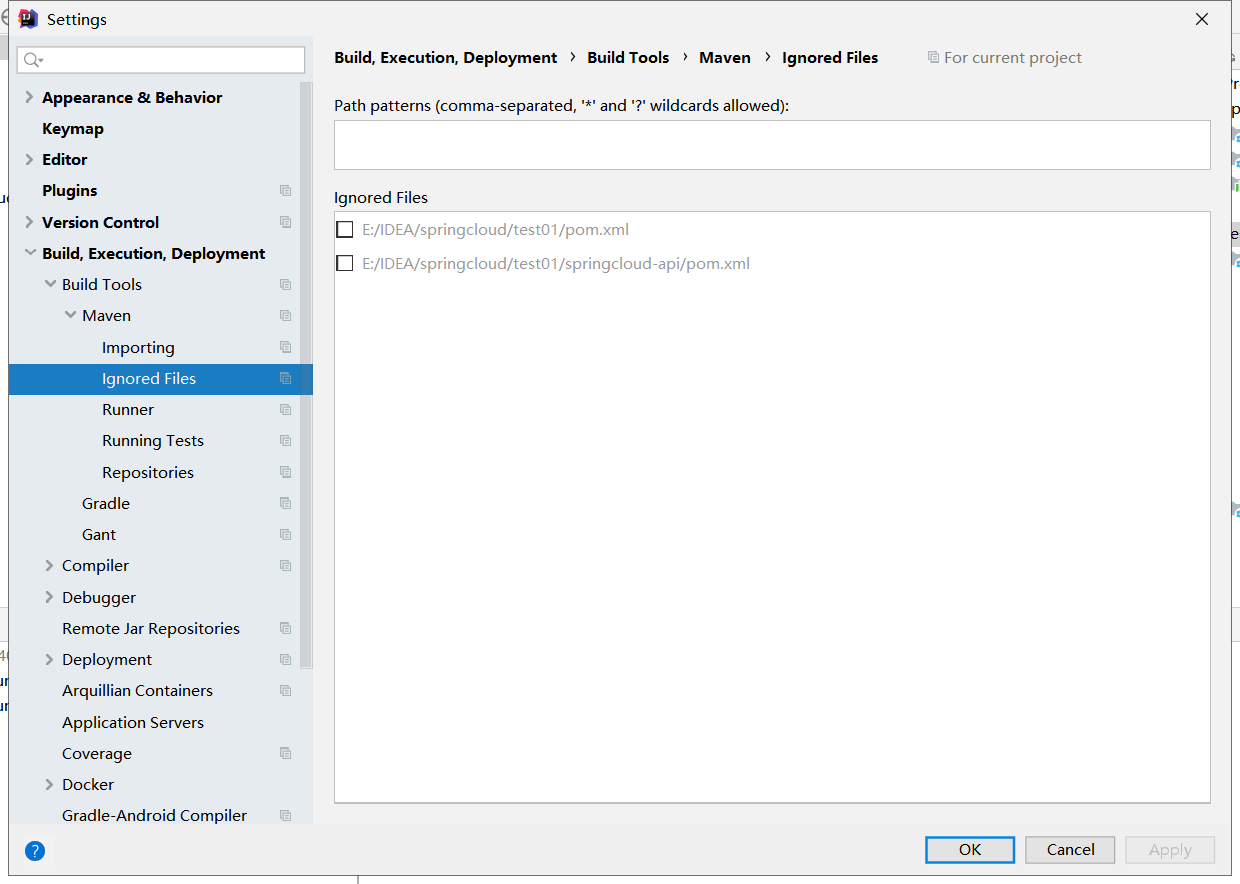Expand the Docker node
Viewport: 1240px width, 884px height.
point(50,784)
